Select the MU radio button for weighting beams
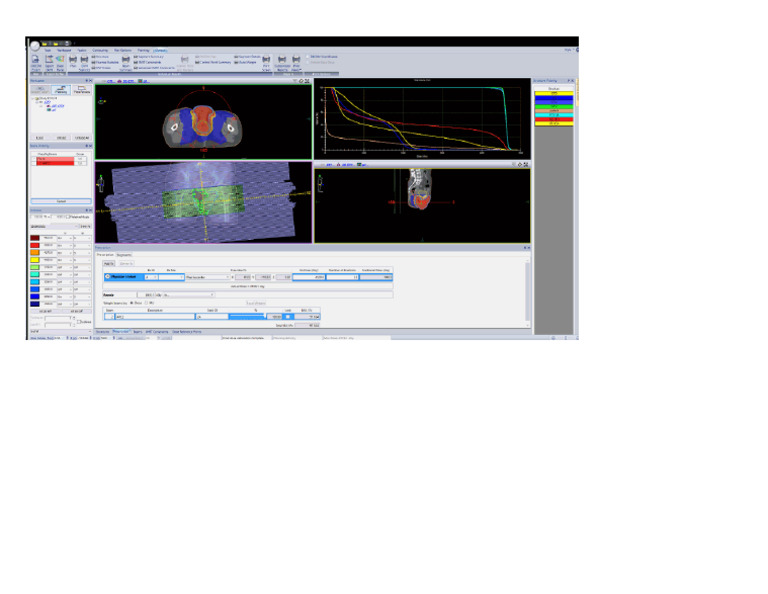The image size is (768, 594). click(x=146, y=303)
